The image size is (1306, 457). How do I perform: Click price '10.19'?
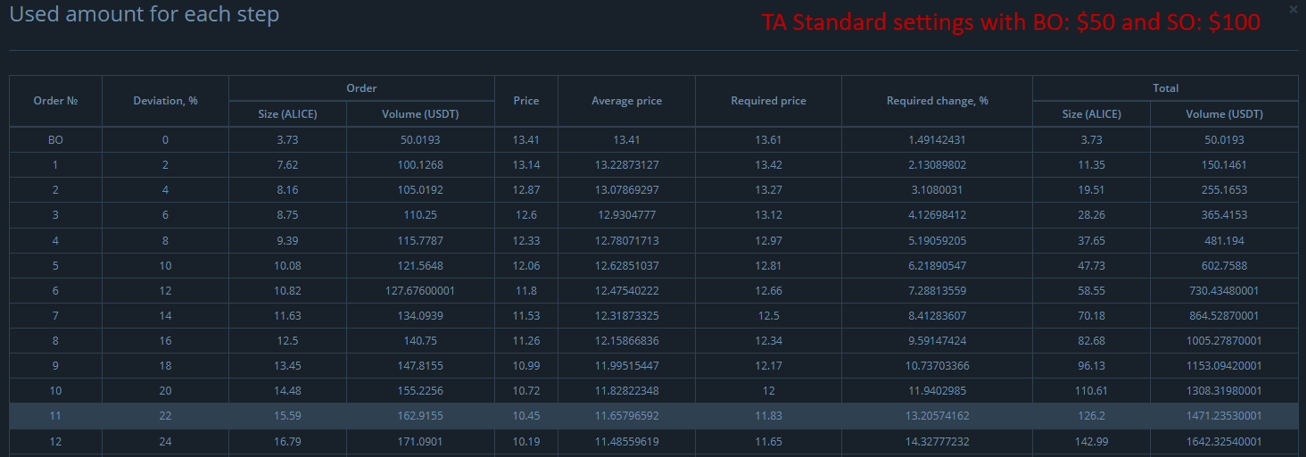[526, 441]
